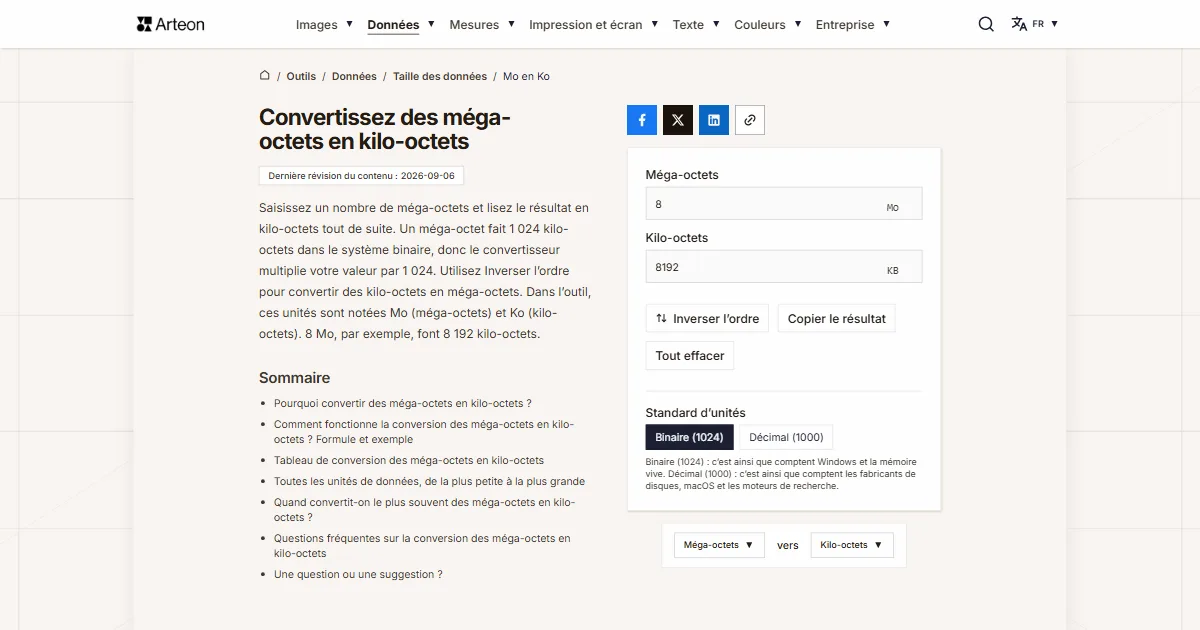1200x630 pixels.
Task: Open 'Quand convertit-on le plus souvent' link
Action: coord(425,510)
